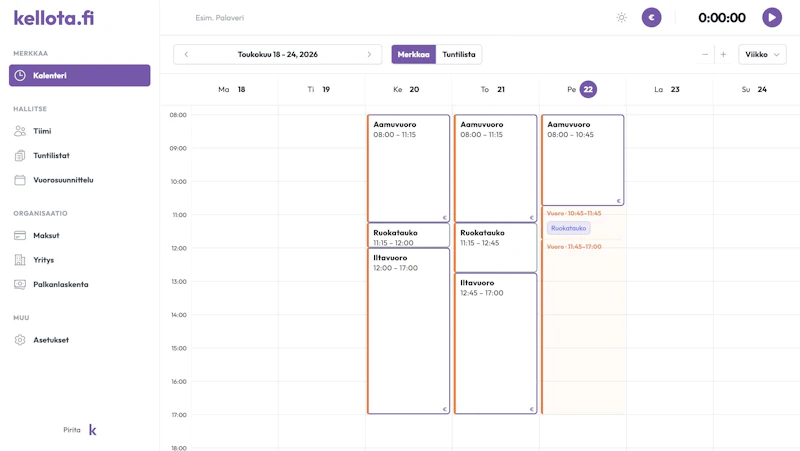The image size is (800, 451).
Task: Click euro icon on Thursday Aamuvuoro entry
Action: (532, 217)
